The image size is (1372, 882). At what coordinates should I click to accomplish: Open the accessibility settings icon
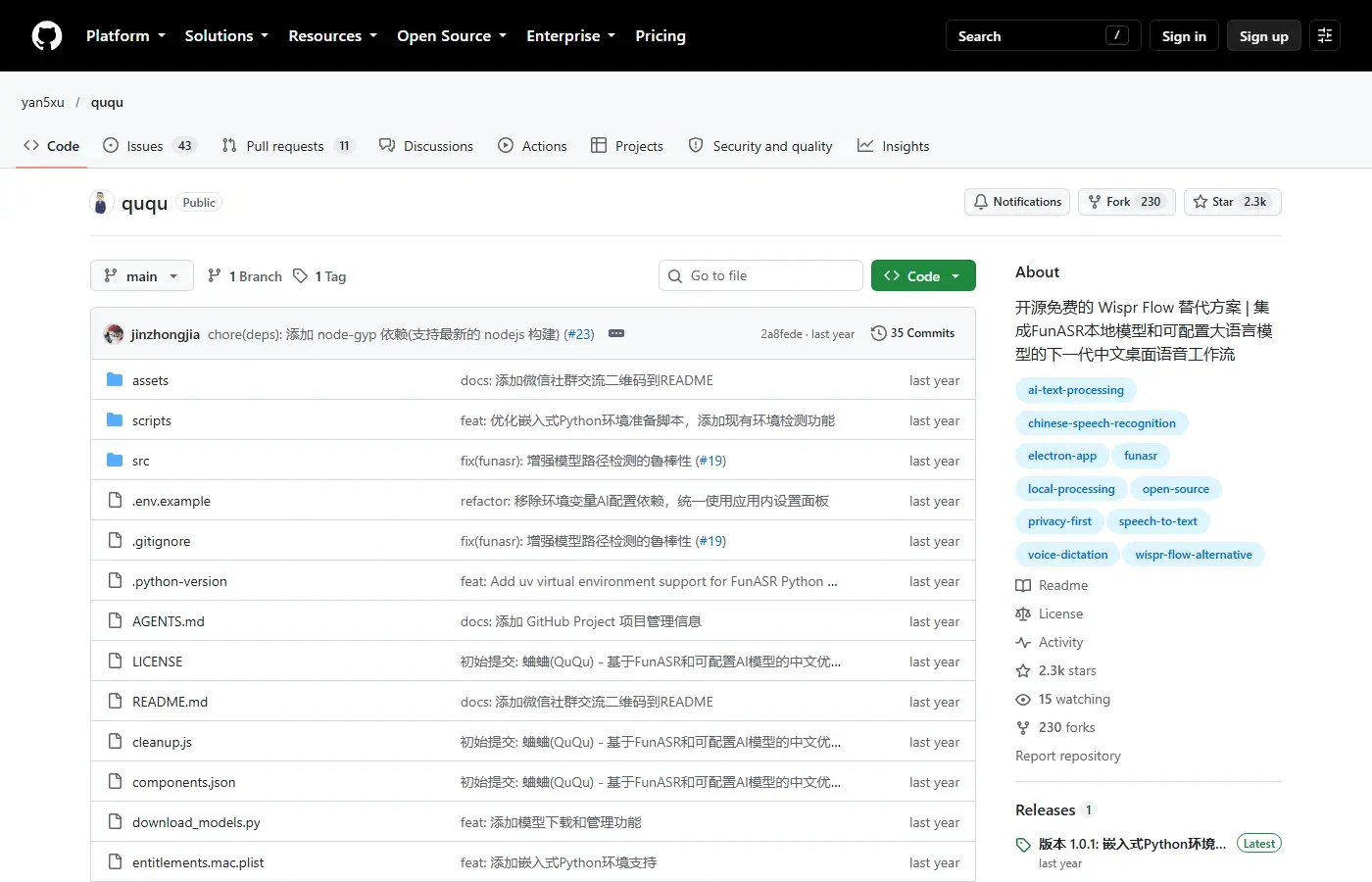(x=1325, y=35)
